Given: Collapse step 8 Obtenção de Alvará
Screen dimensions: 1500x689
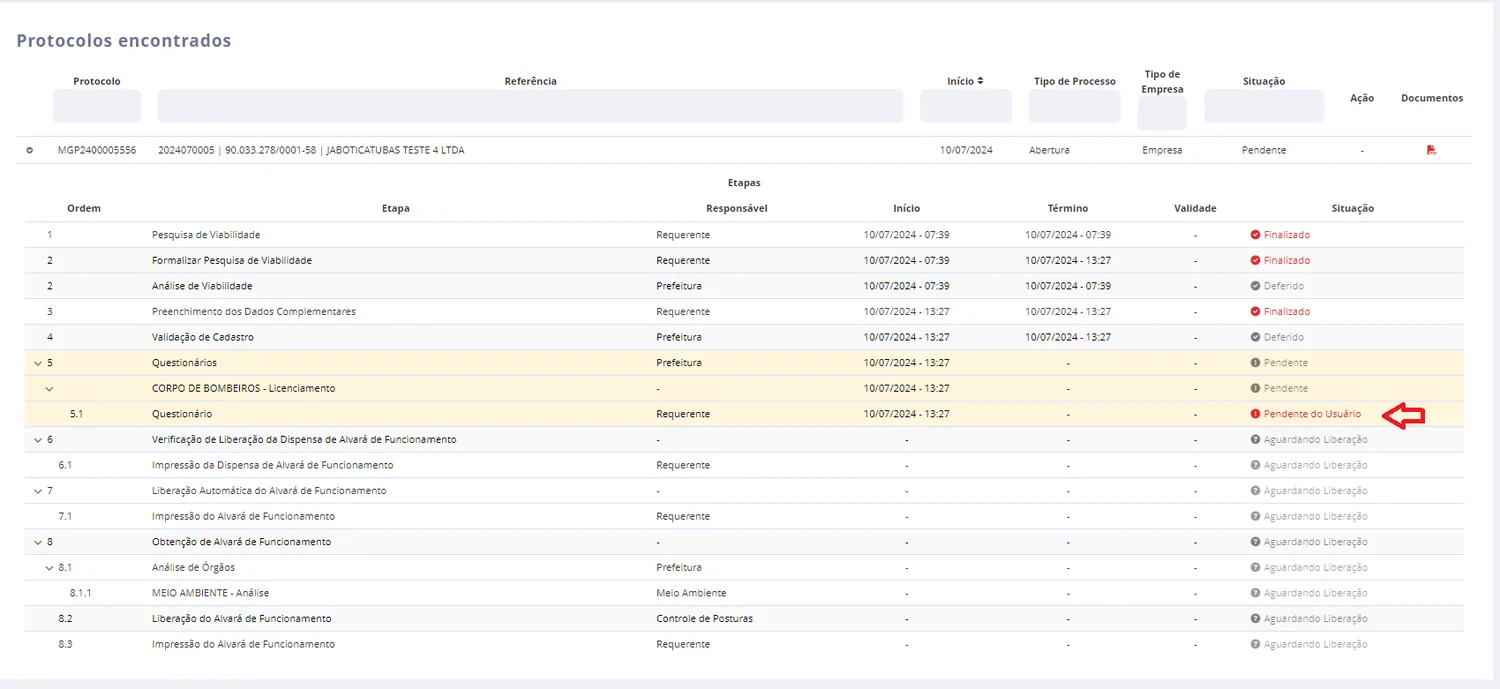Looking at the screenshot, I should point(38,542).
